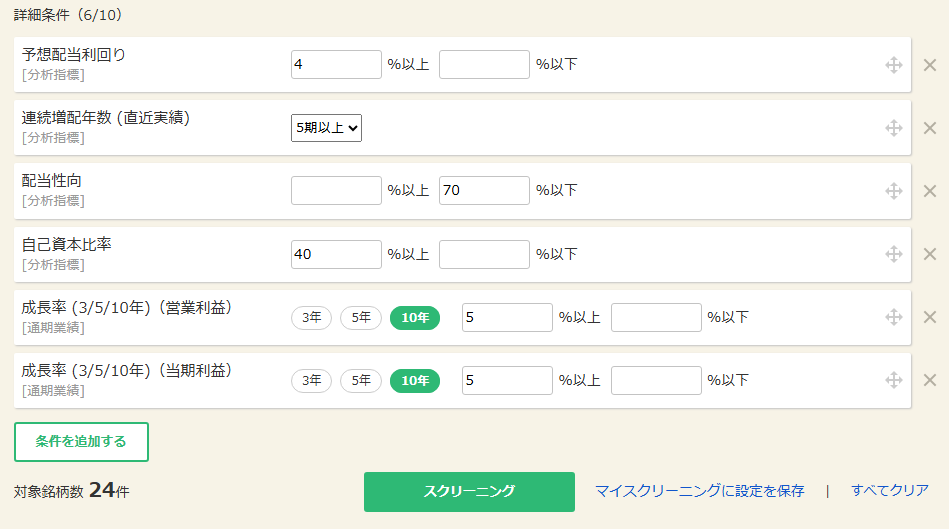Screen dimensions: 952x529
Task: Remove the 当期利益 growth rate condition
Action: click(x=929, y=380)
